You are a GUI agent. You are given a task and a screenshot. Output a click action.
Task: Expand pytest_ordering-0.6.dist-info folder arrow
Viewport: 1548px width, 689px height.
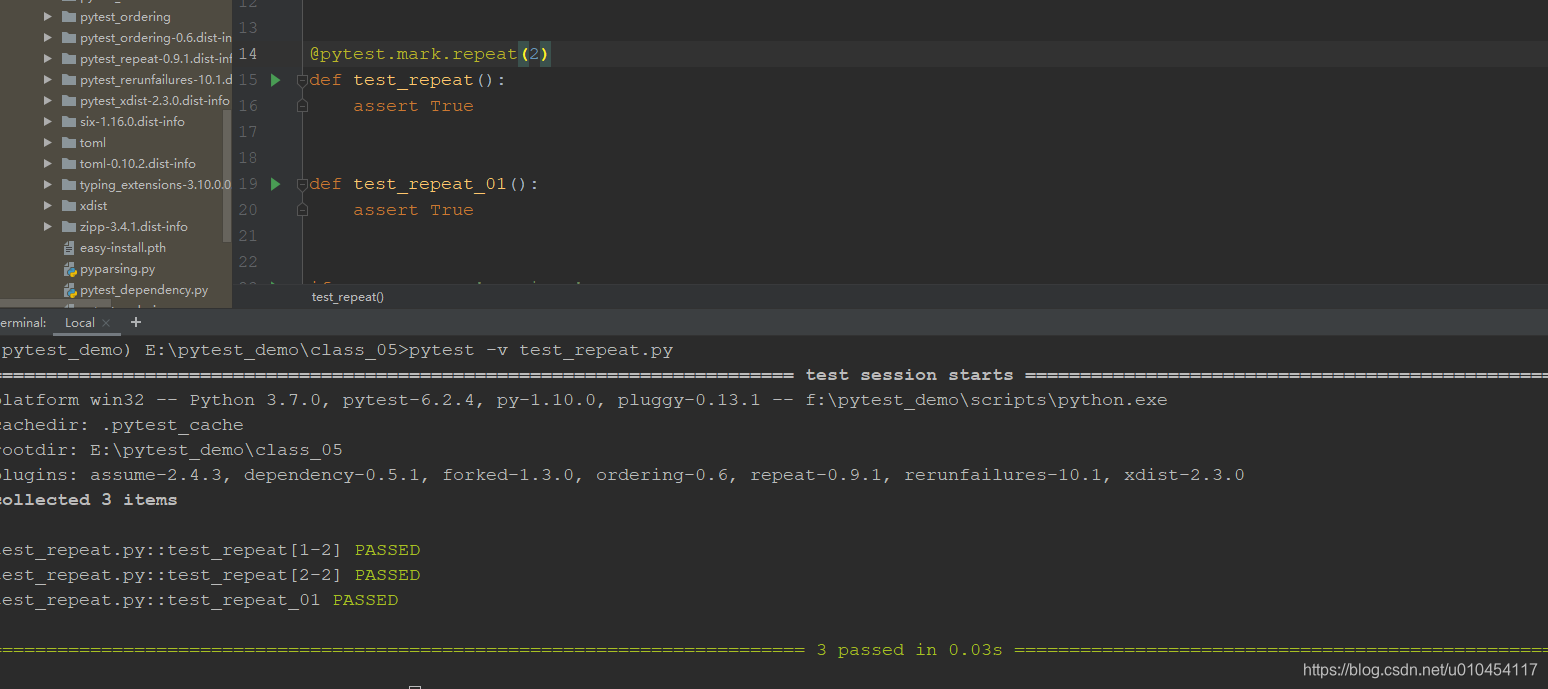[47, 38]
